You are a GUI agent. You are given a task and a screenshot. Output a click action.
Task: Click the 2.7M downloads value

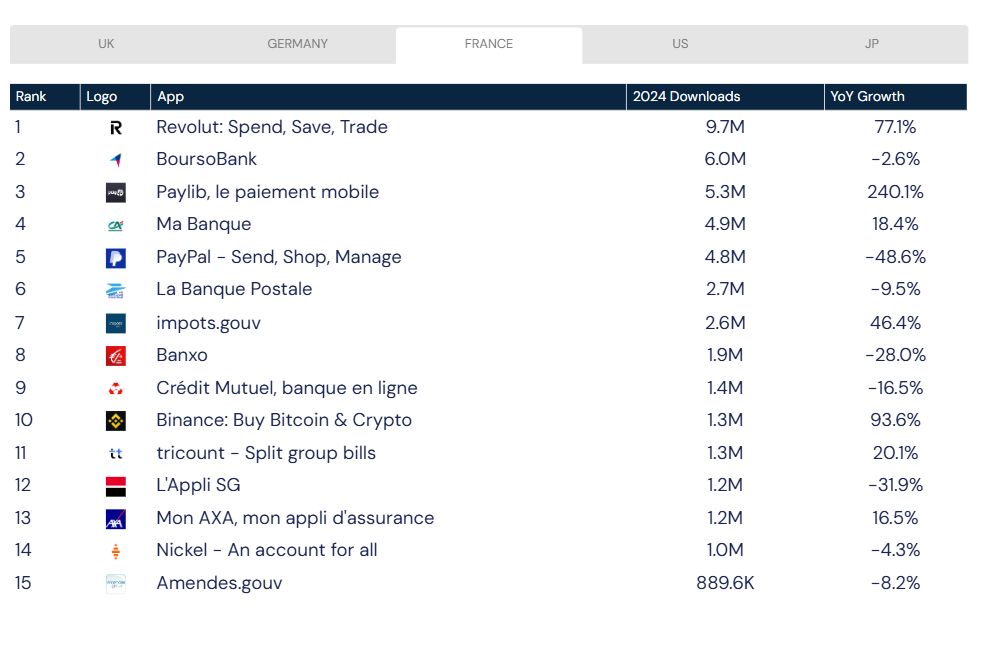click(725, 289)
